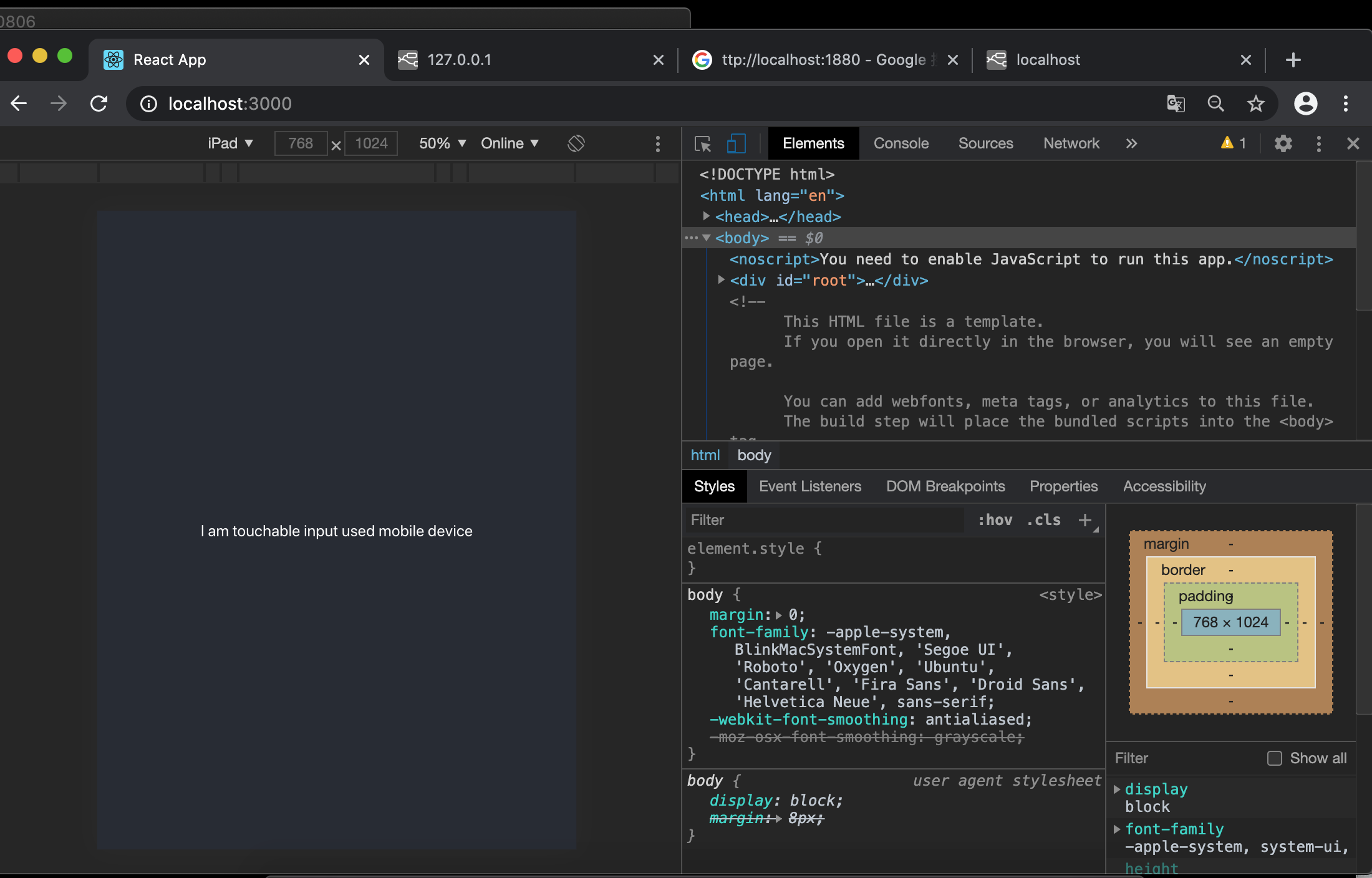
Task: Toggle the device toolbar
Action: pyautogui.click(x=737, y=144)
